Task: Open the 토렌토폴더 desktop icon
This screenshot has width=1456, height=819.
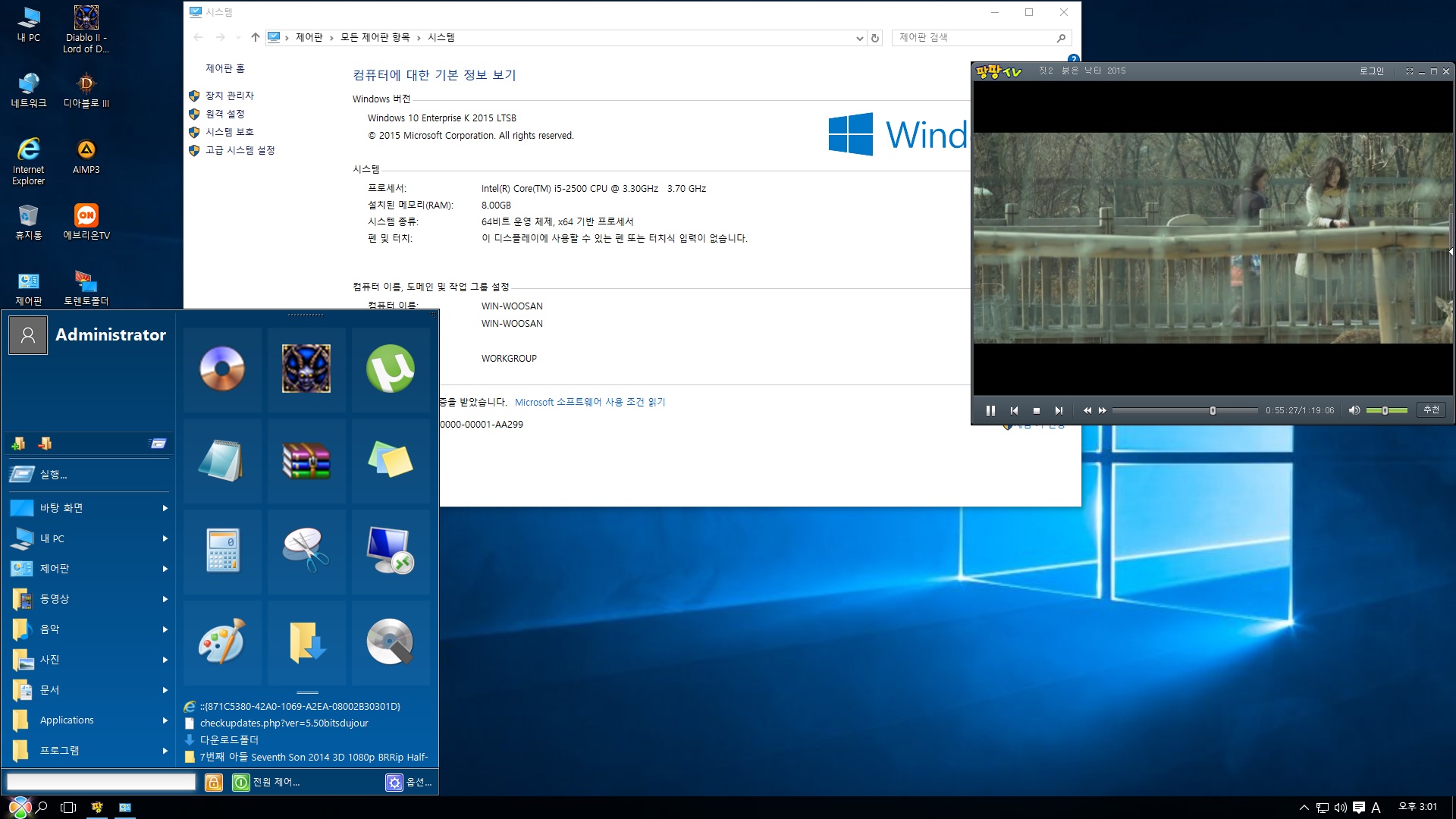Action: pyautogui.click(x=86, y=288)
